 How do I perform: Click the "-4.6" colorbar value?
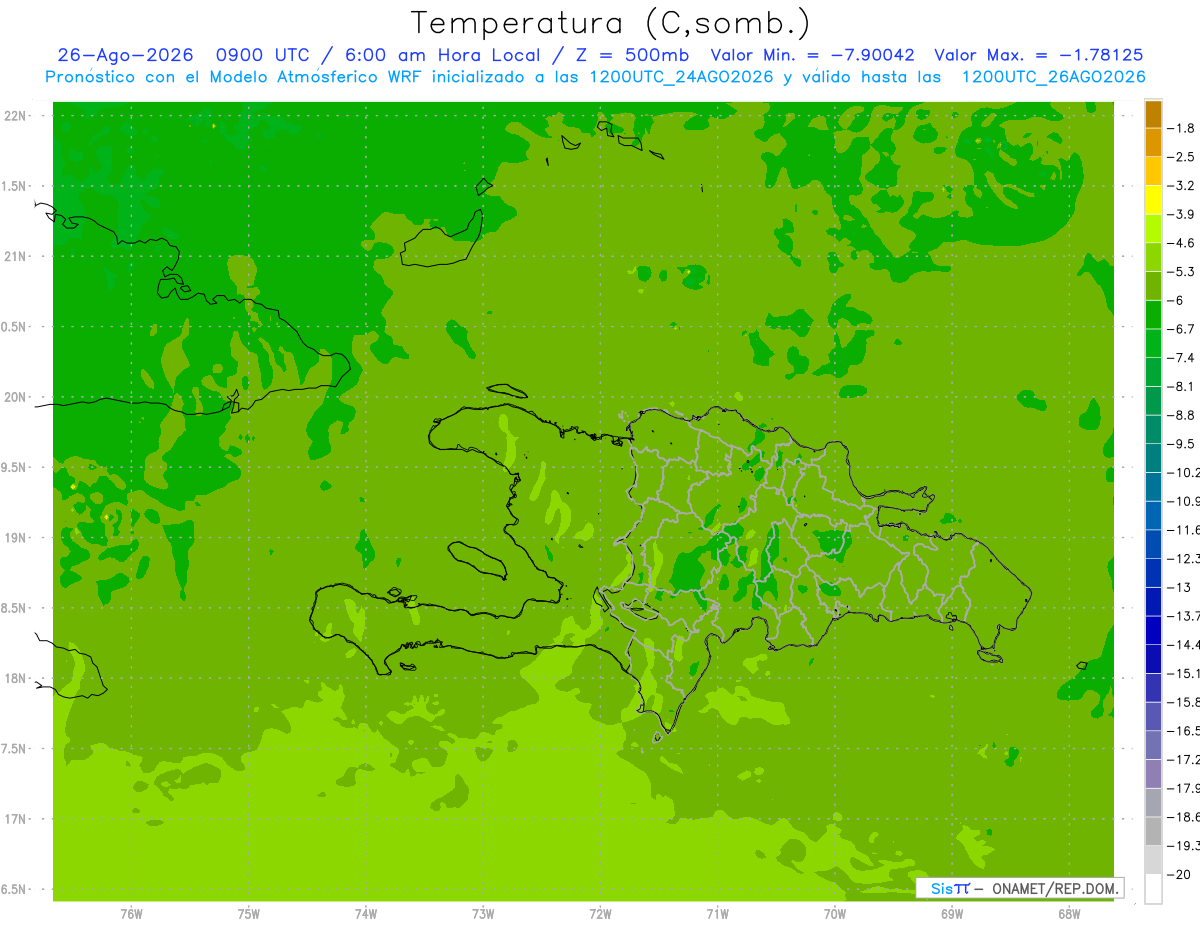click(1182, 243)
